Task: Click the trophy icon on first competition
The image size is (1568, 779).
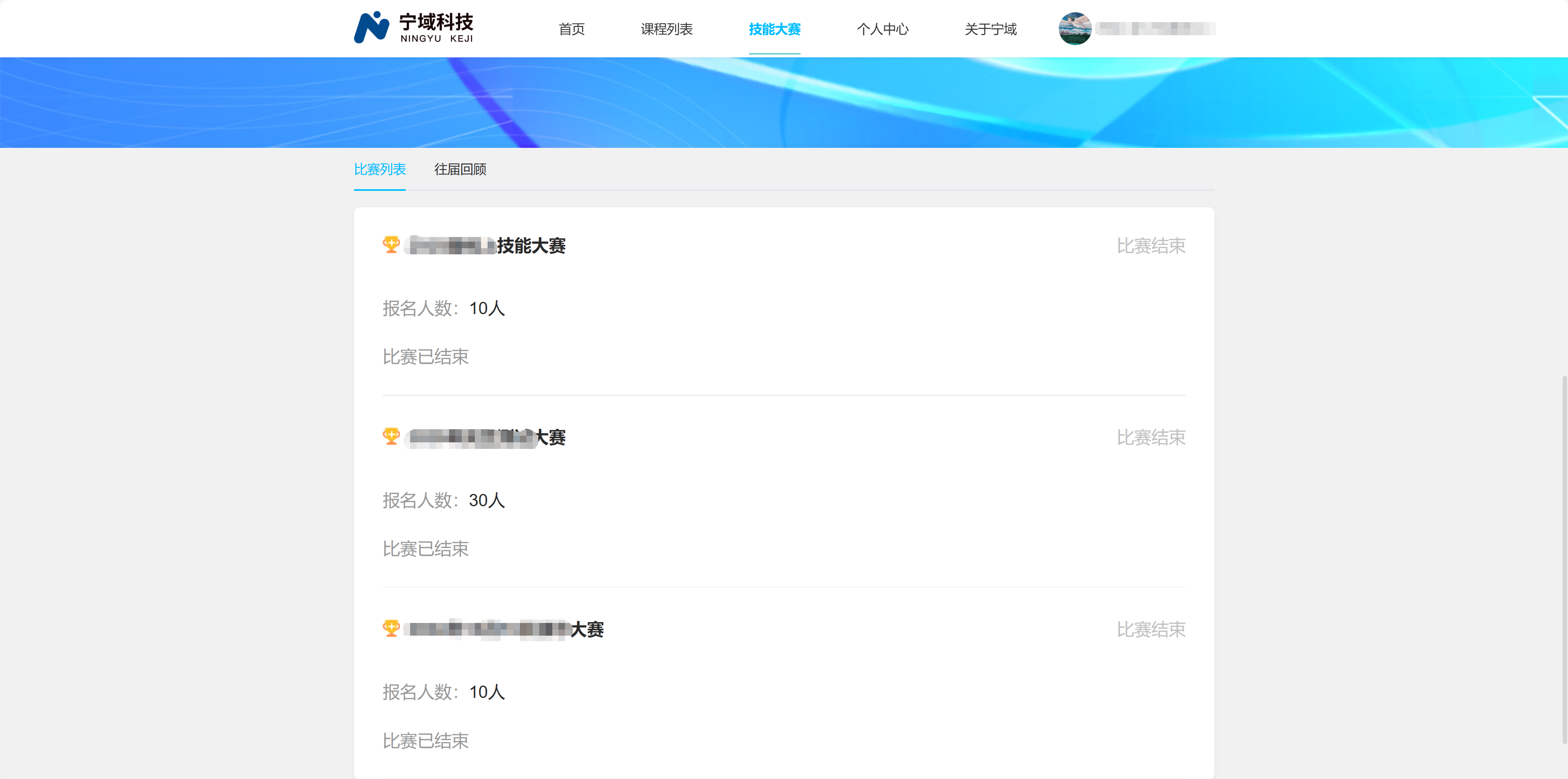Action: pos(391,245)
